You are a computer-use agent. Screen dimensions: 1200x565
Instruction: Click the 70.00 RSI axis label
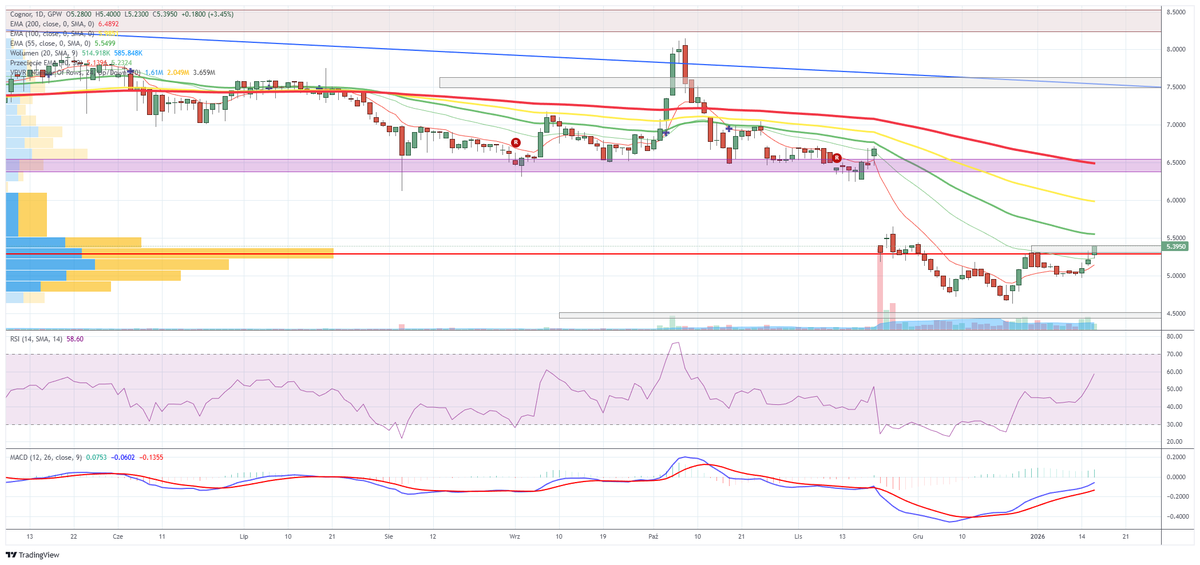[x=1174, y=354]
